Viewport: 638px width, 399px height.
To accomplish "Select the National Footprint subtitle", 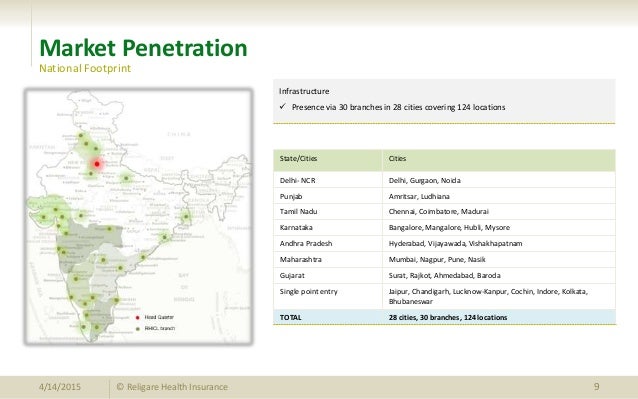I will (85, 68).
